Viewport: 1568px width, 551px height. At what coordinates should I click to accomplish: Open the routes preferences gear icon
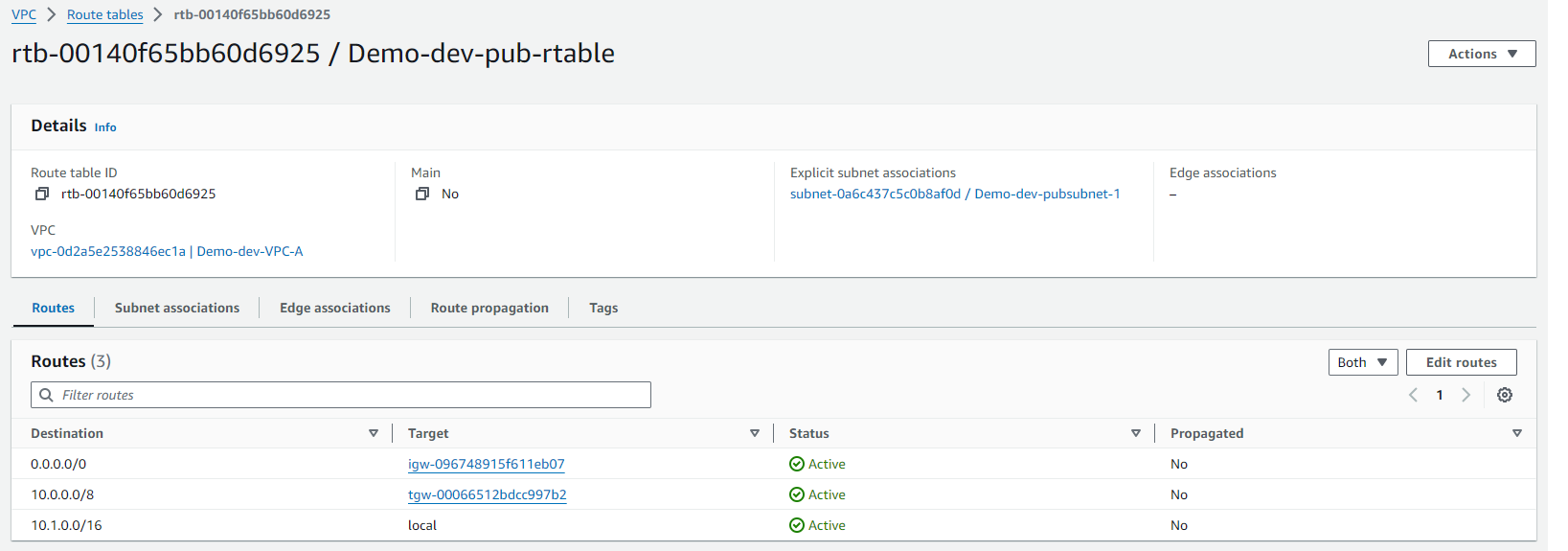(1505, 395)
